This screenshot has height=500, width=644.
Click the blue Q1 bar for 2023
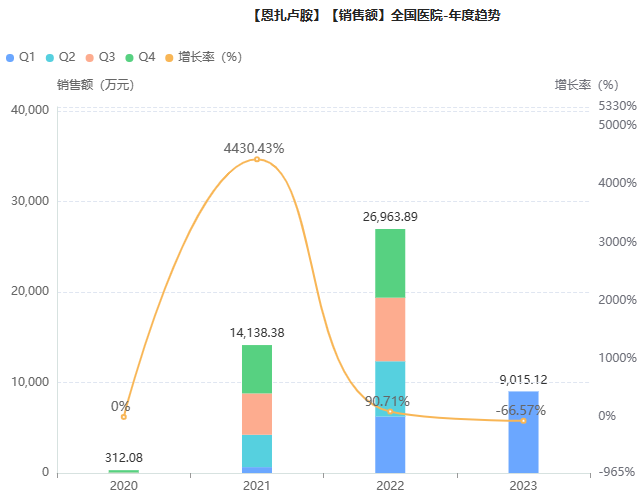(x=523, y=440)
